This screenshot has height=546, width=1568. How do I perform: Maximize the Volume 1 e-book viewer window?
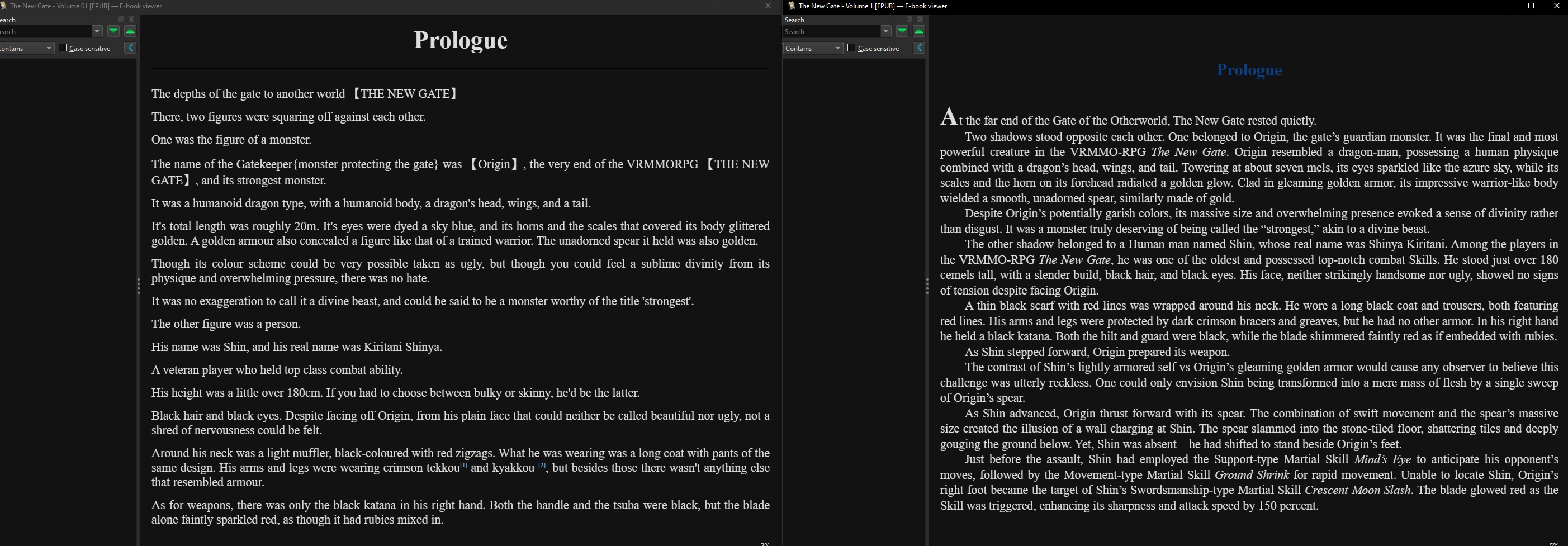pos(1532,6)
